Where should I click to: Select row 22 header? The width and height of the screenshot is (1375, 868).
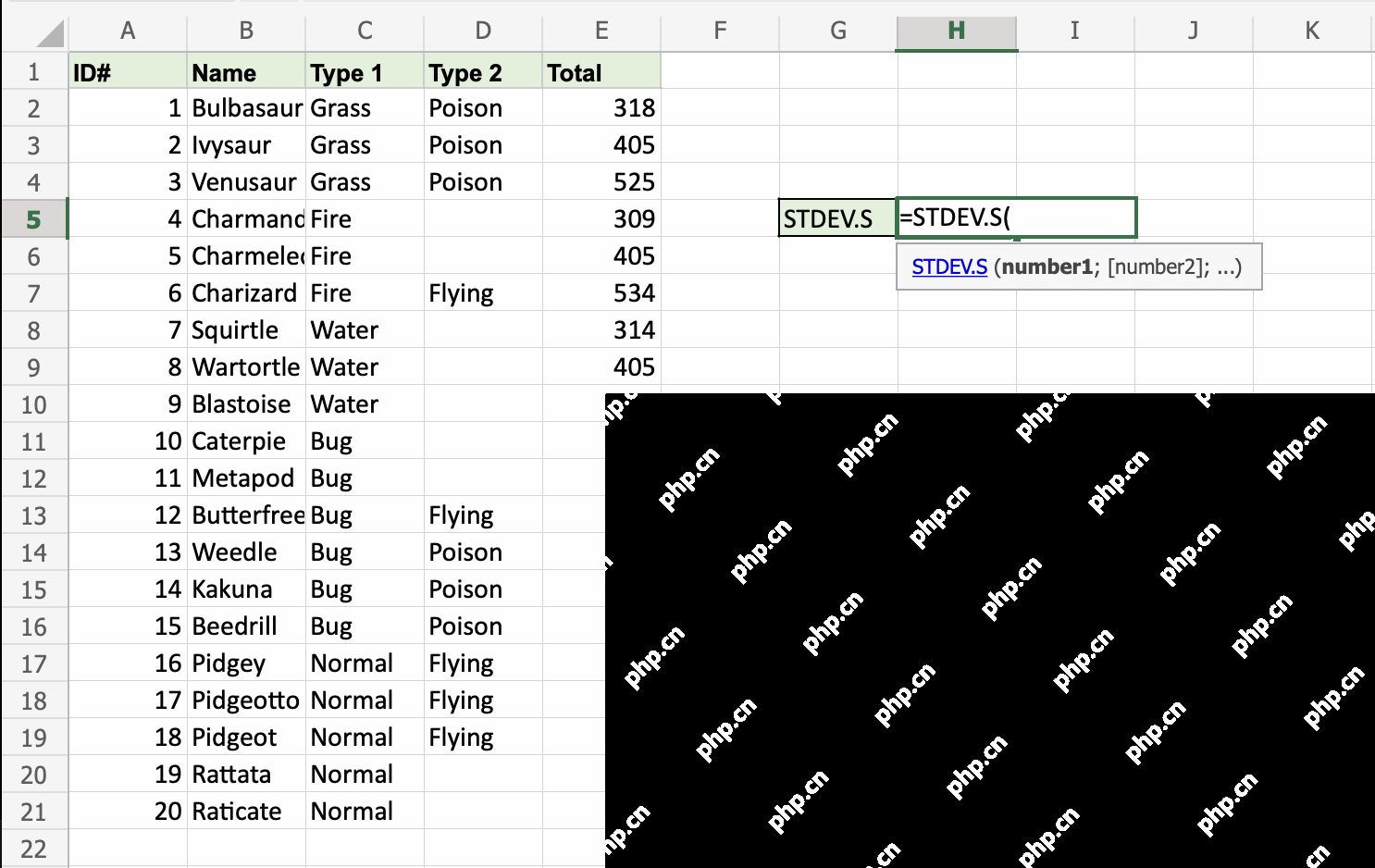[x=34, y=849]
